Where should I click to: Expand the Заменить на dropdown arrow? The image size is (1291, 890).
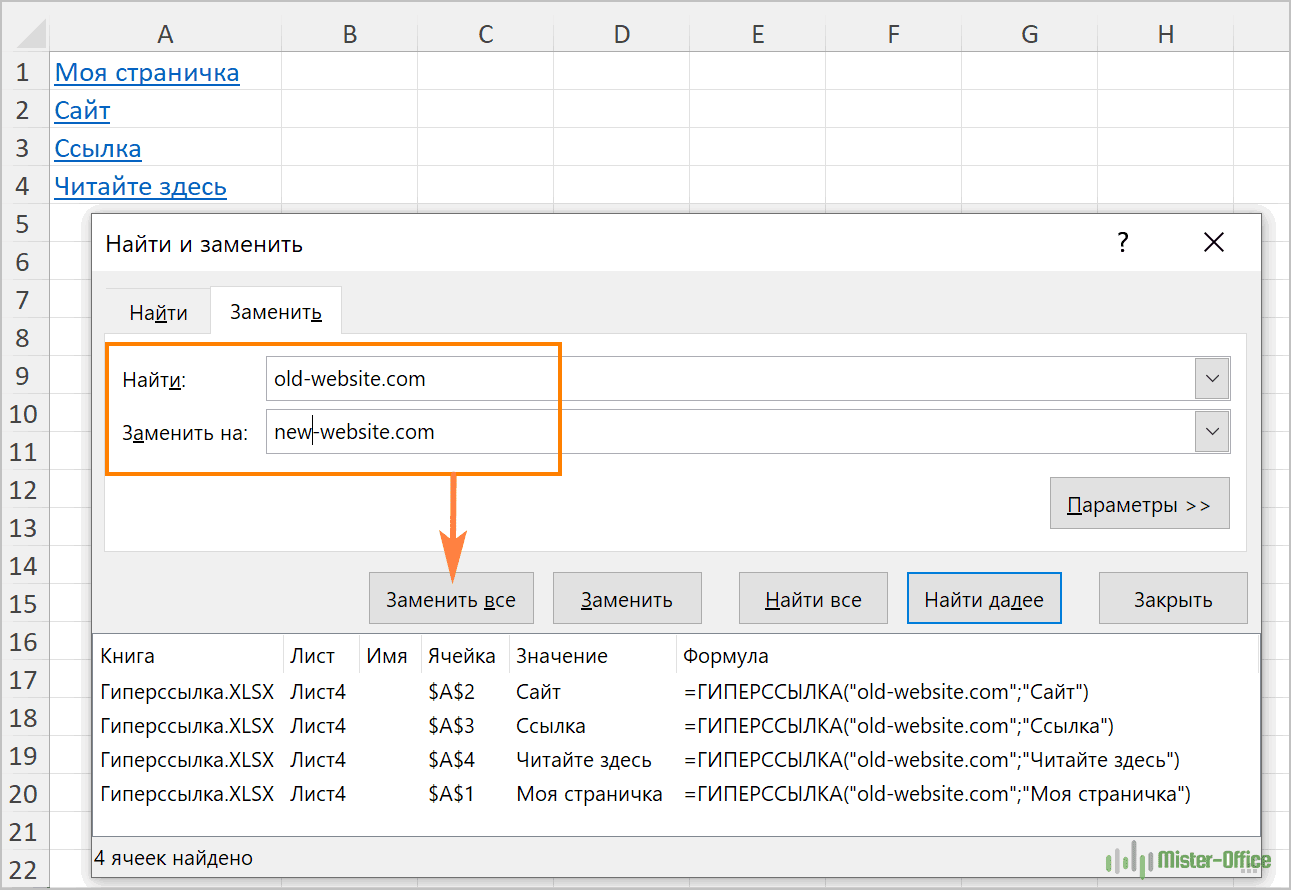click(1212, 432)
